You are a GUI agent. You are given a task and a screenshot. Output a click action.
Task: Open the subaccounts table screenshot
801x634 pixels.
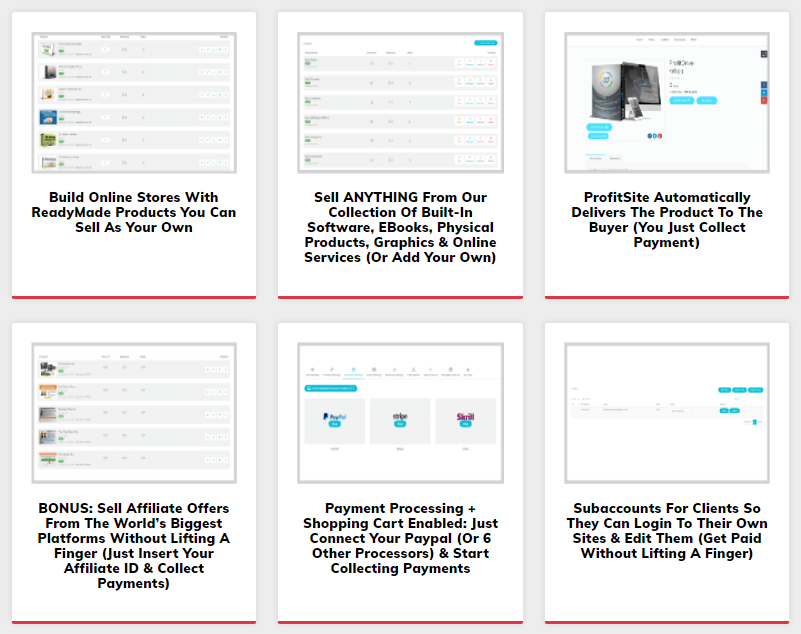666,414
